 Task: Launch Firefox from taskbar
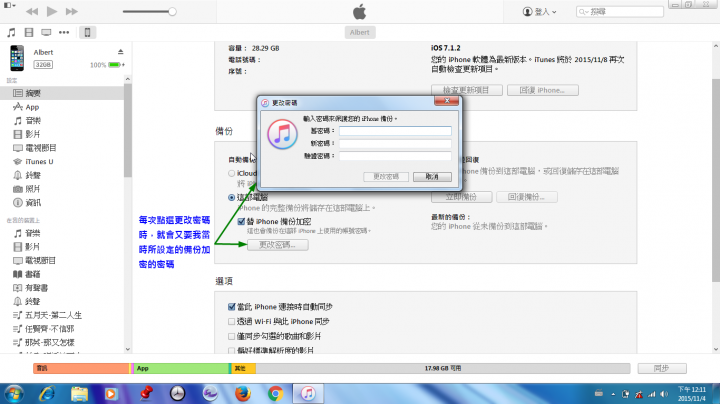tap(242, 394)
